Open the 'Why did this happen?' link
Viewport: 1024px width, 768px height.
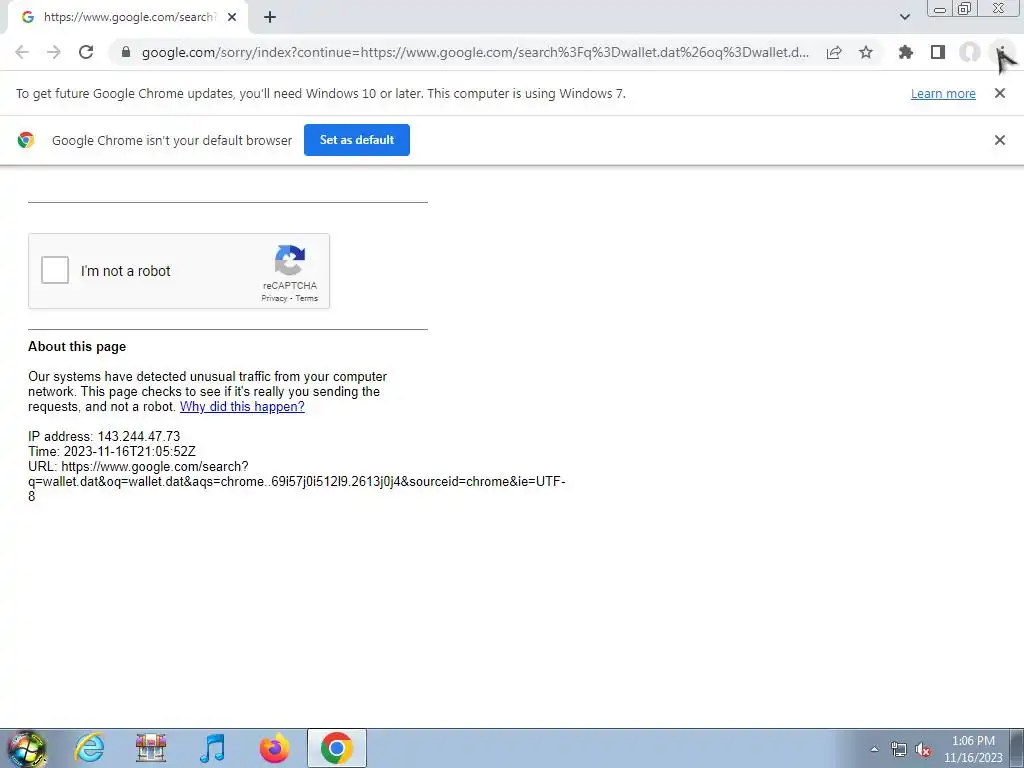(242, 406)
